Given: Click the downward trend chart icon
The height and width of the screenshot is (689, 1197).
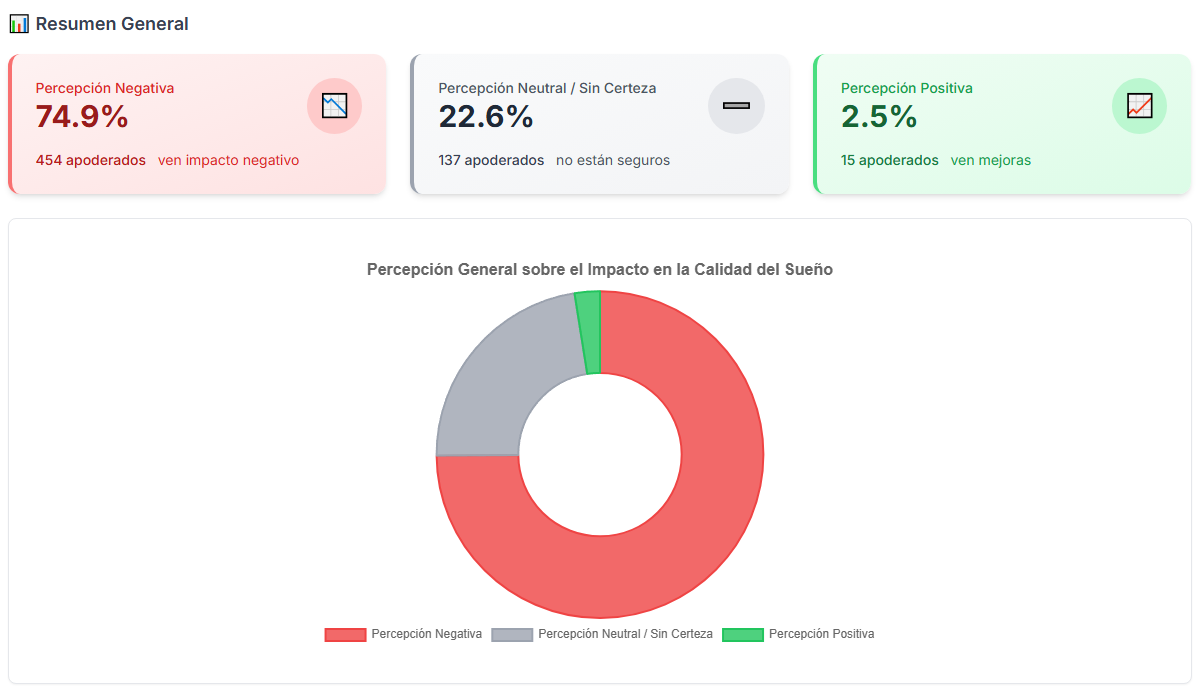Looking at the screenshot, I should click(334, 106).
